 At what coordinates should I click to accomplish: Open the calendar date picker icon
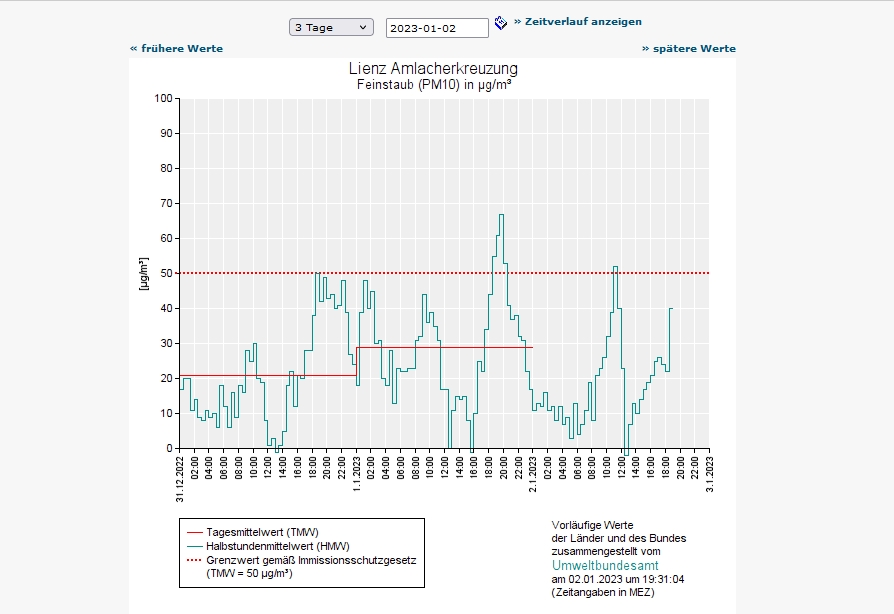click(x=501, y=23)
